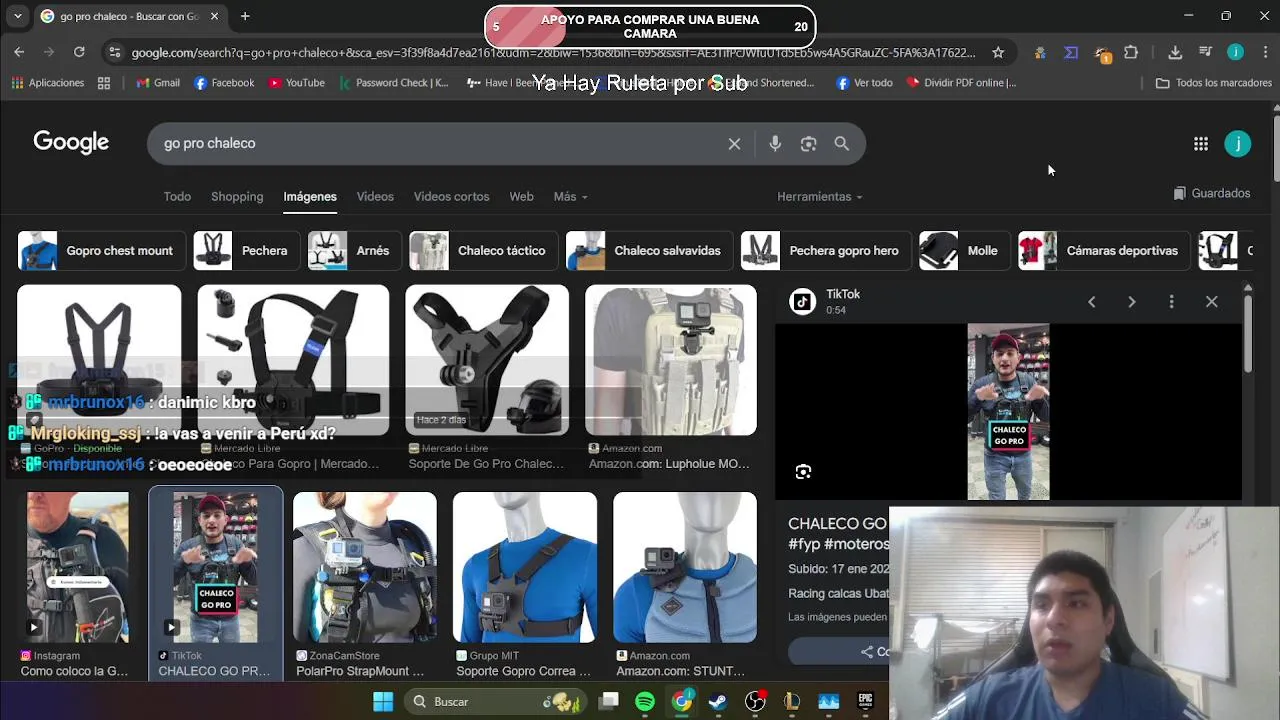This screenshot has height=720, width=1280.
Task: Open Steam from the taskbar
Action: pos(717,702)
